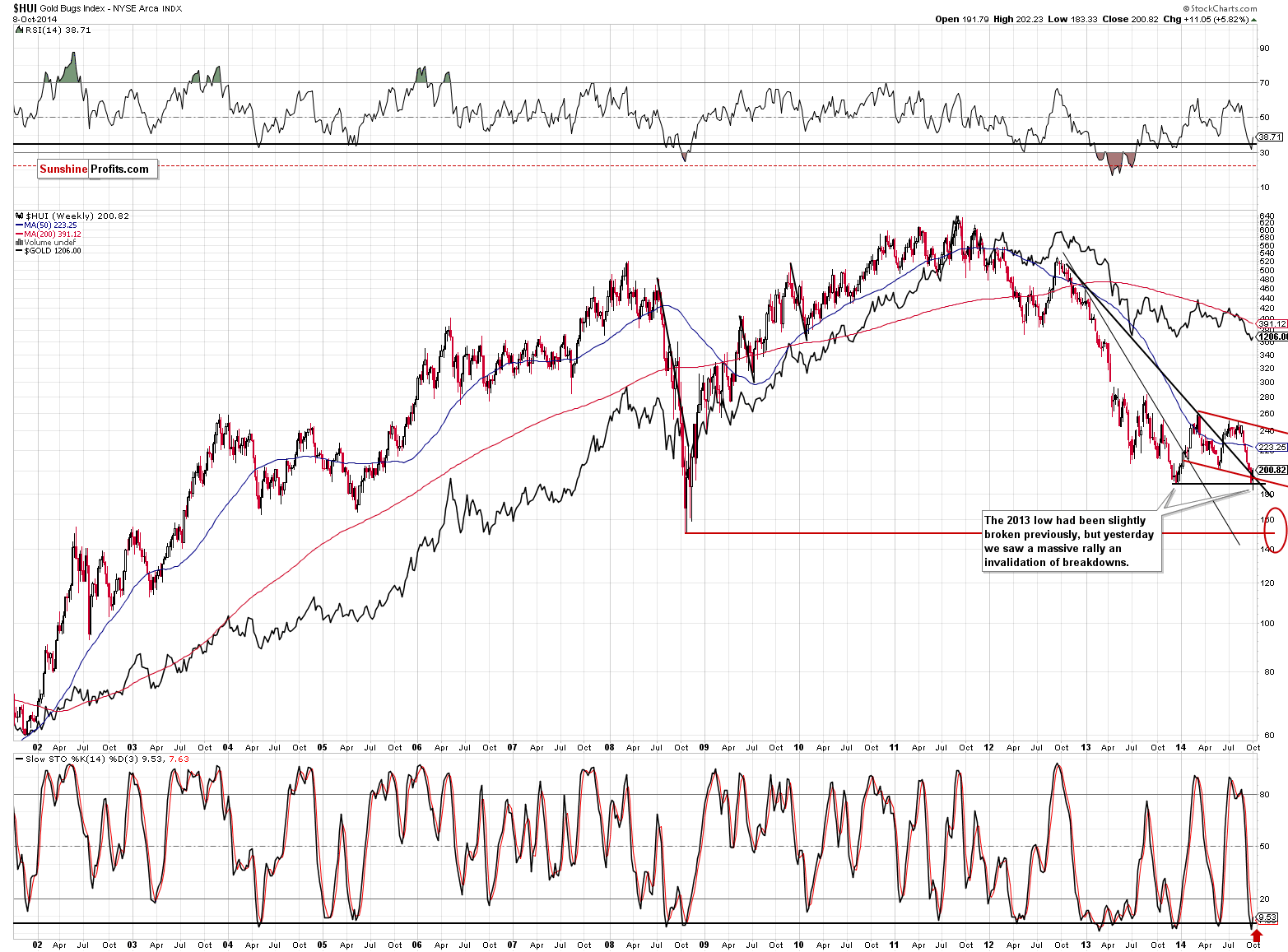Click the 'RSI(14) 38.71' indicator label

[58, 30]
